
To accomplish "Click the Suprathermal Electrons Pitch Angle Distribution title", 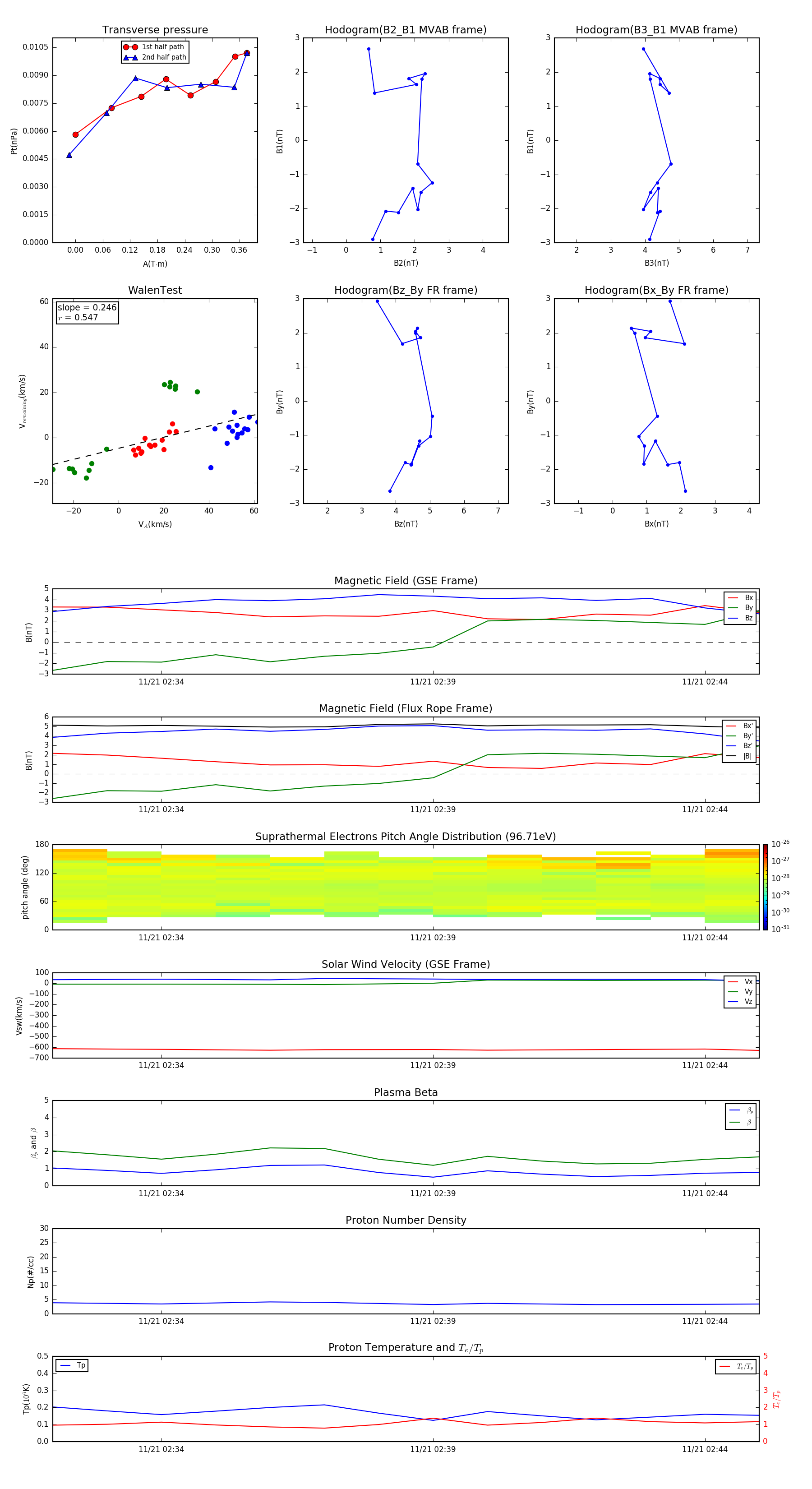I will tap(406, 837).
